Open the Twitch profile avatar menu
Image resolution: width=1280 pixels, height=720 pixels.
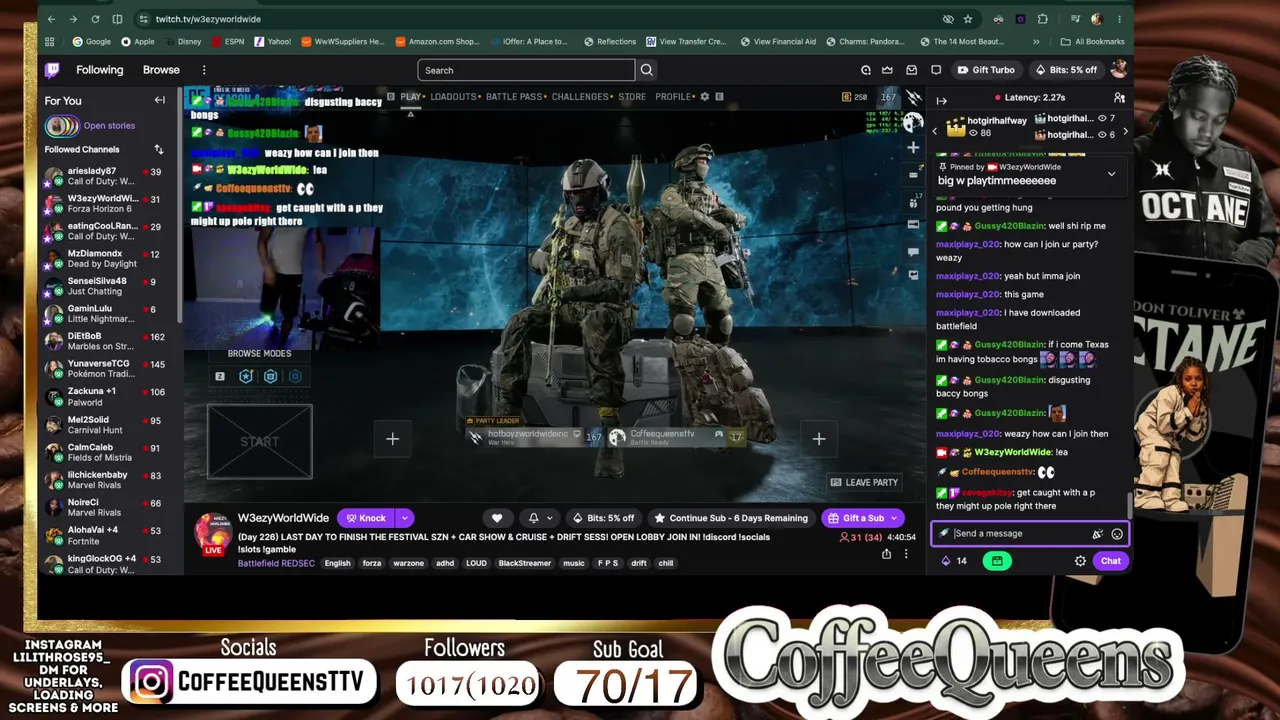pyautogui.click(x=1119, y=69)
